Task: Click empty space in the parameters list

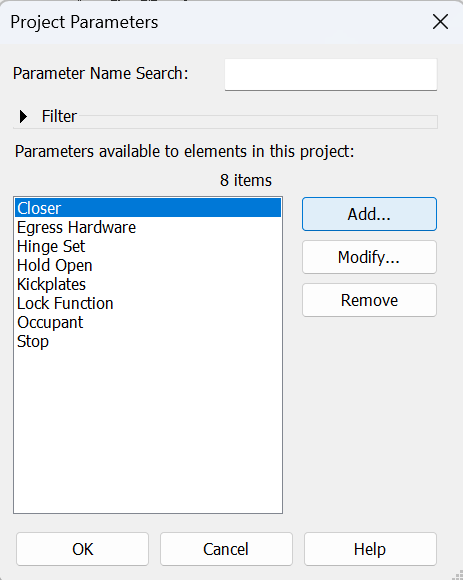Action: (148, 429)
